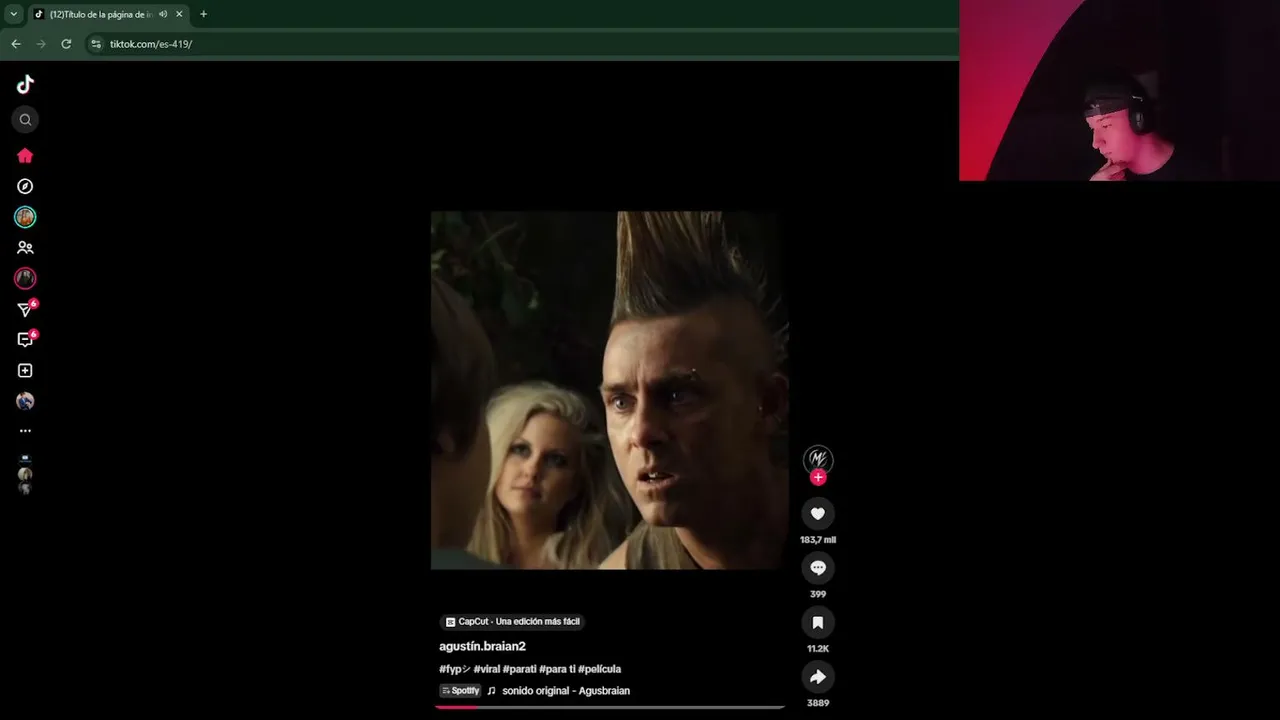
Task: Open a new browser tab
Action: coord(203,14)
